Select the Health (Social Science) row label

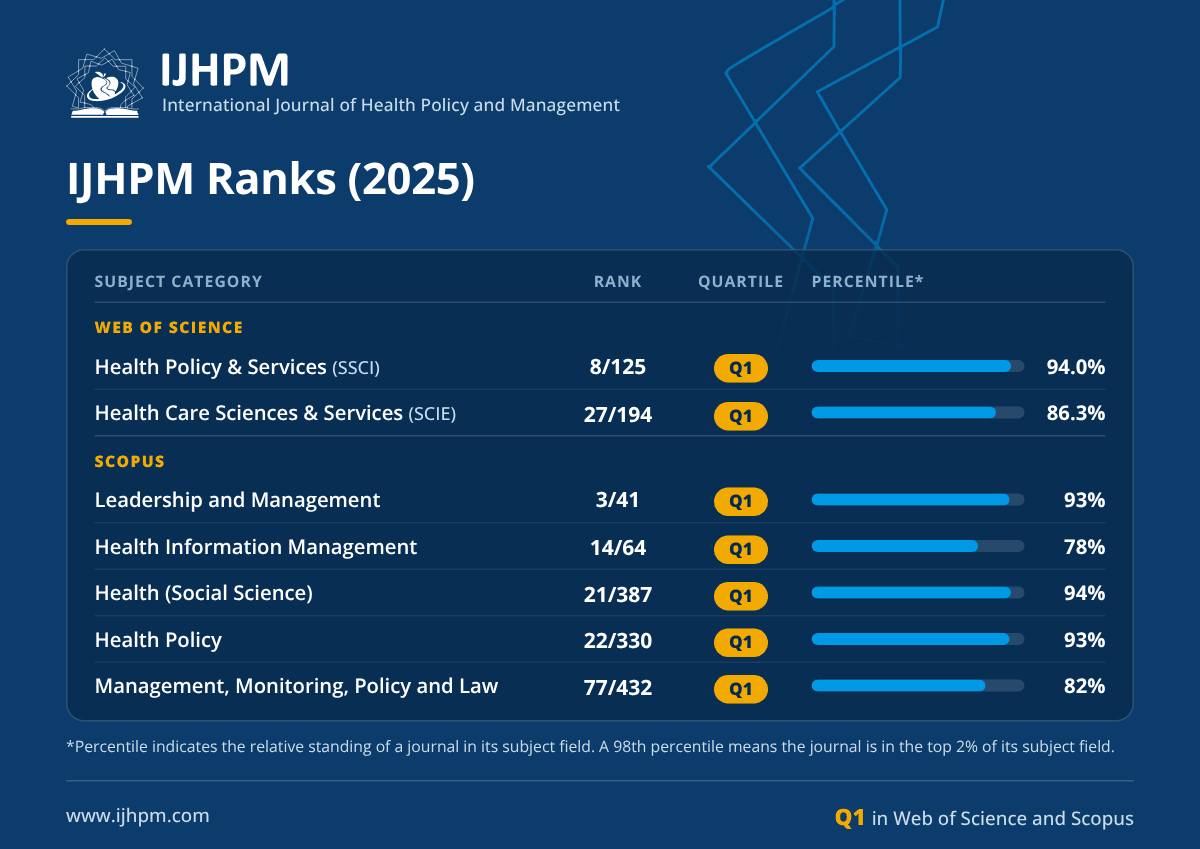tap(204, 593)
